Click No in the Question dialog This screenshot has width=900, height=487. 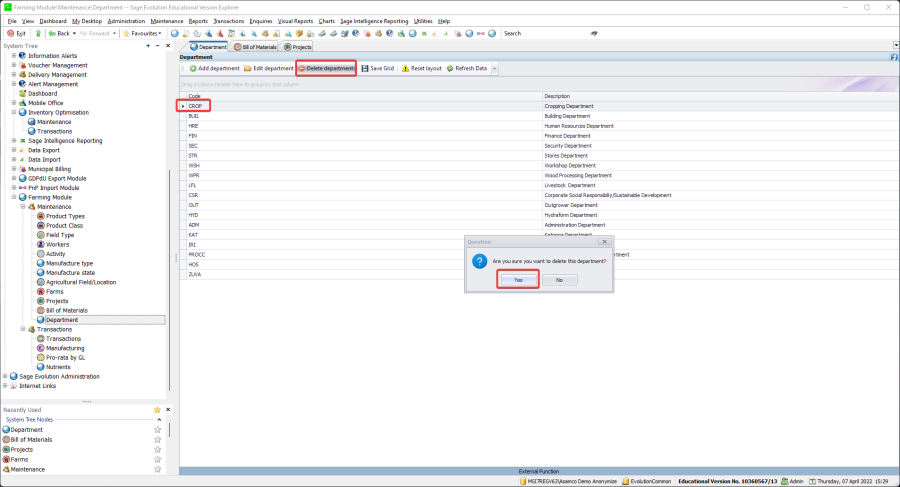coord(559,280)
